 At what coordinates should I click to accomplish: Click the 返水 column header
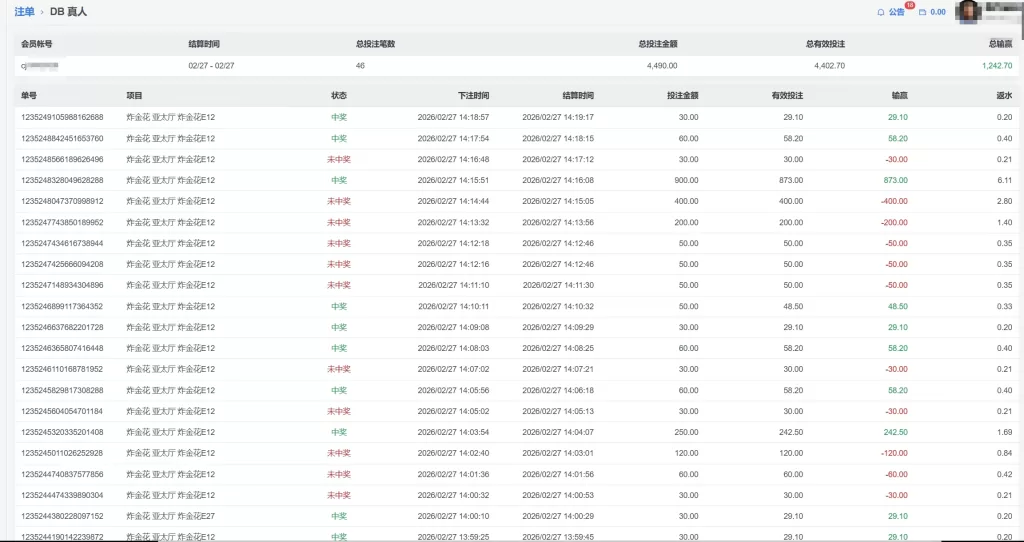[x=1004, y=96]
